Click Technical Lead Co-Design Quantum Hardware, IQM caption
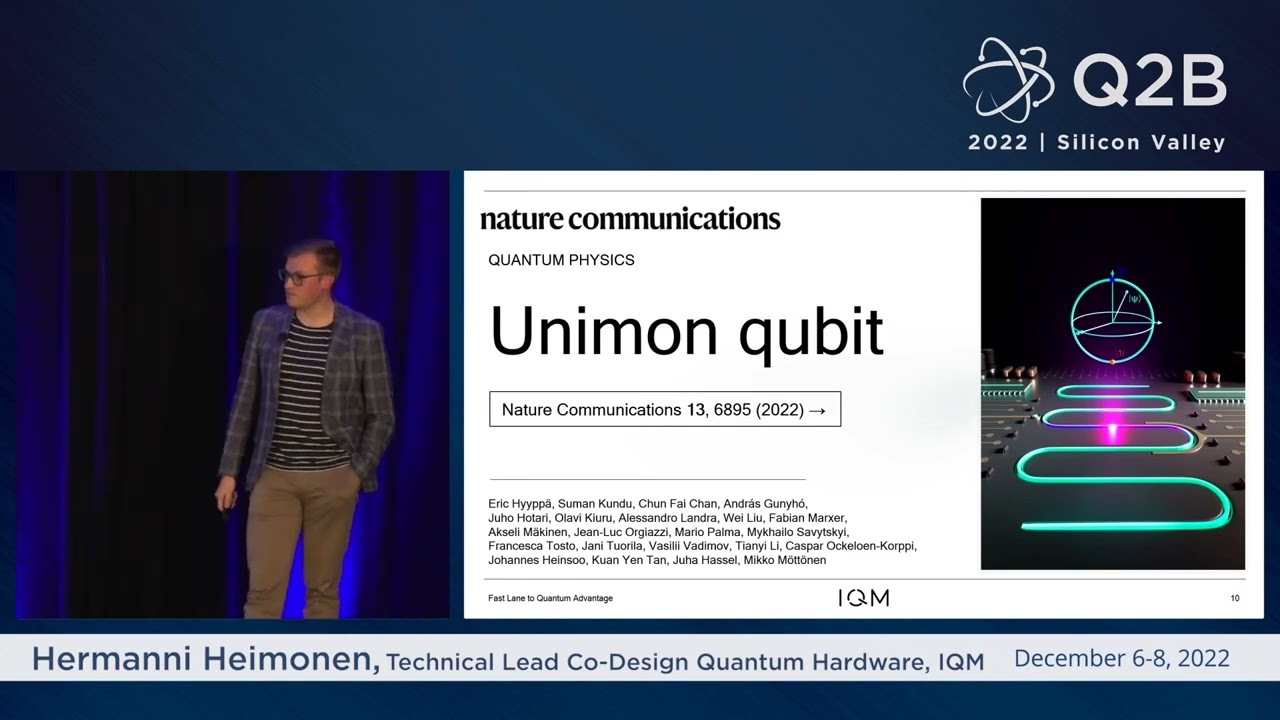Image resolution: width=1280 pixels, height=720 pixels. [685, 662]
